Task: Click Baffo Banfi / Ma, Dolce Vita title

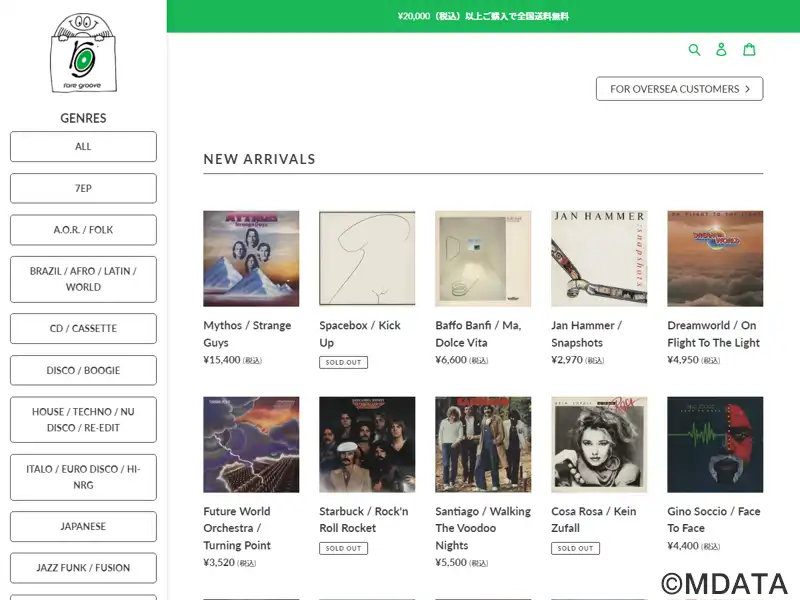Action: pos(478,334)
